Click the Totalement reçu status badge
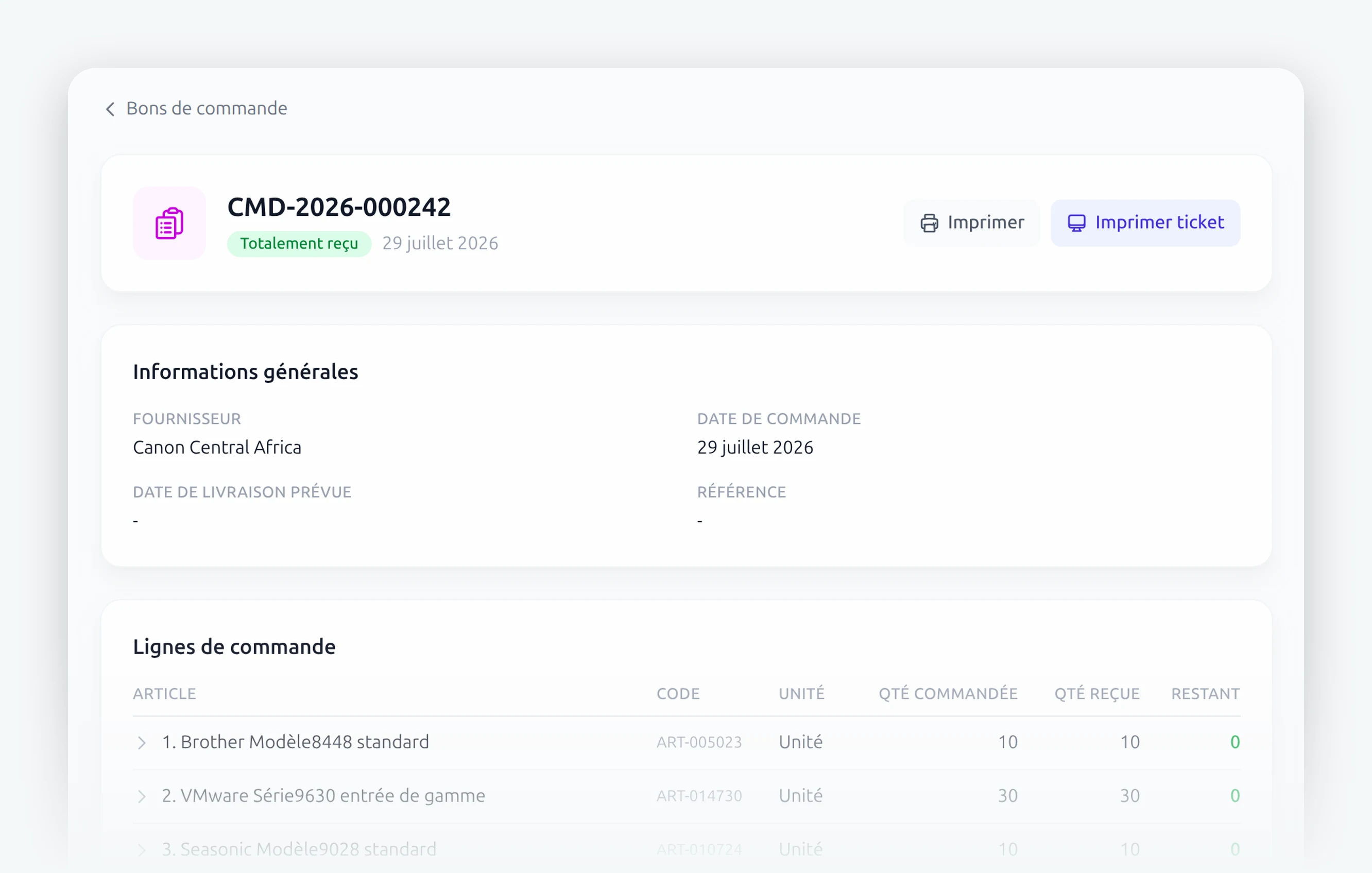 click(299, 243)
